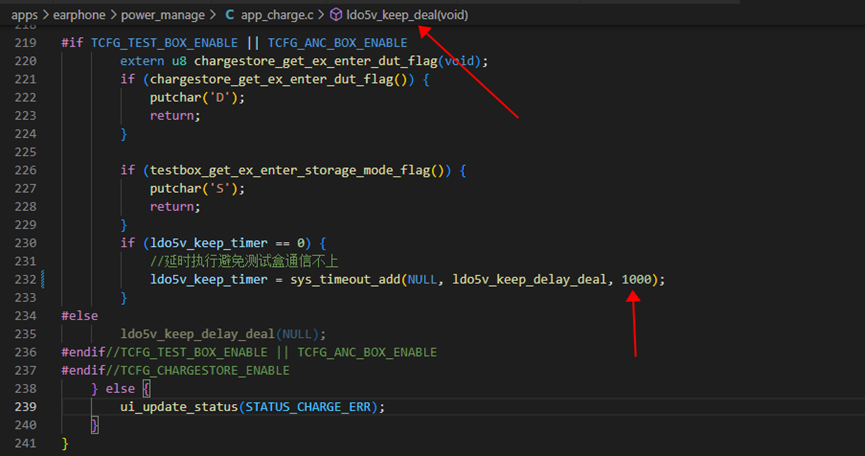Click TCFG_ANC_BOX_ENABLE macro on line 219
The width and height of the screenshot is (865, 456).
(338, 43)
